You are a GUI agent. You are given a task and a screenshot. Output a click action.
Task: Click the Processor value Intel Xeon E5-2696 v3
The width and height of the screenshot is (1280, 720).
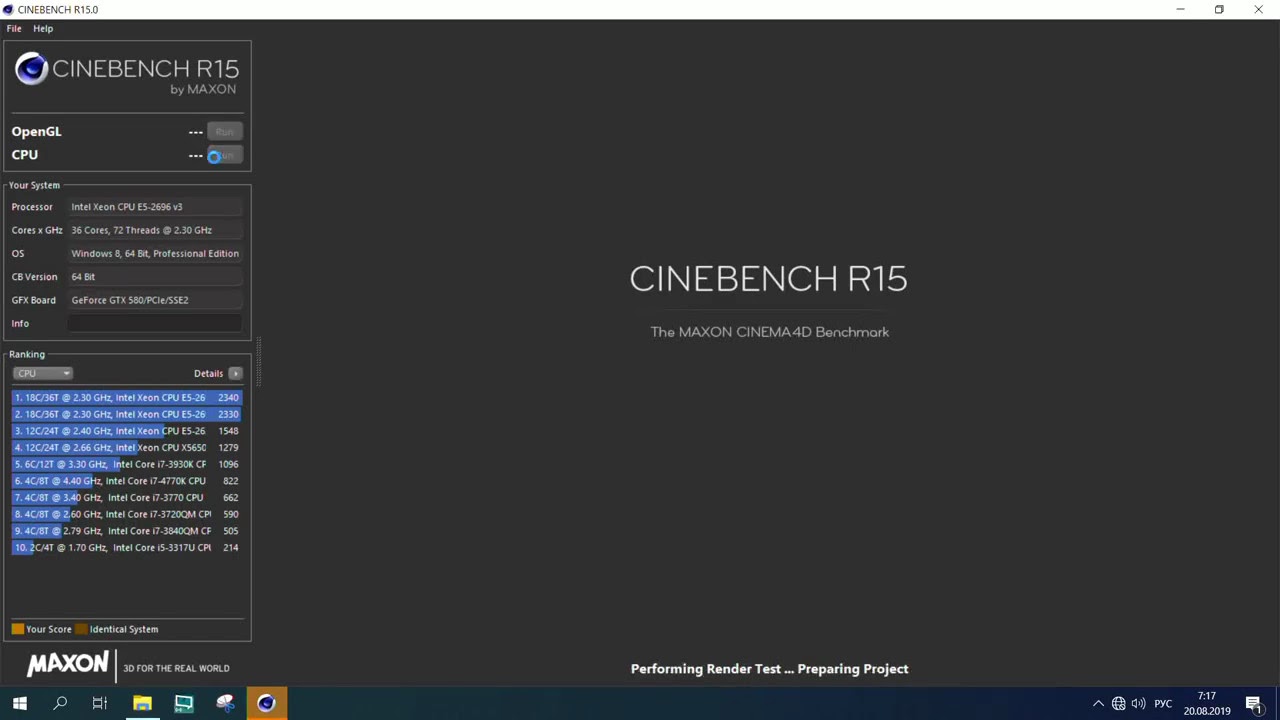coord(155,207)
